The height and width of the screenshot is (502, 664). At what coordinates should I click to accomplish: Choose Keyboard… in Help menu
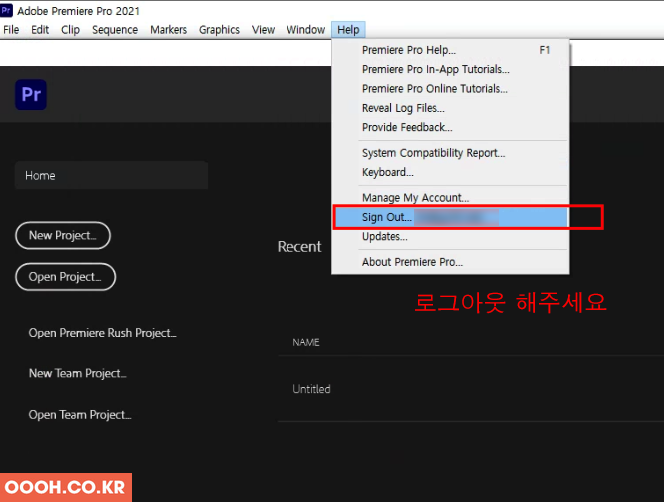point(450,172)
